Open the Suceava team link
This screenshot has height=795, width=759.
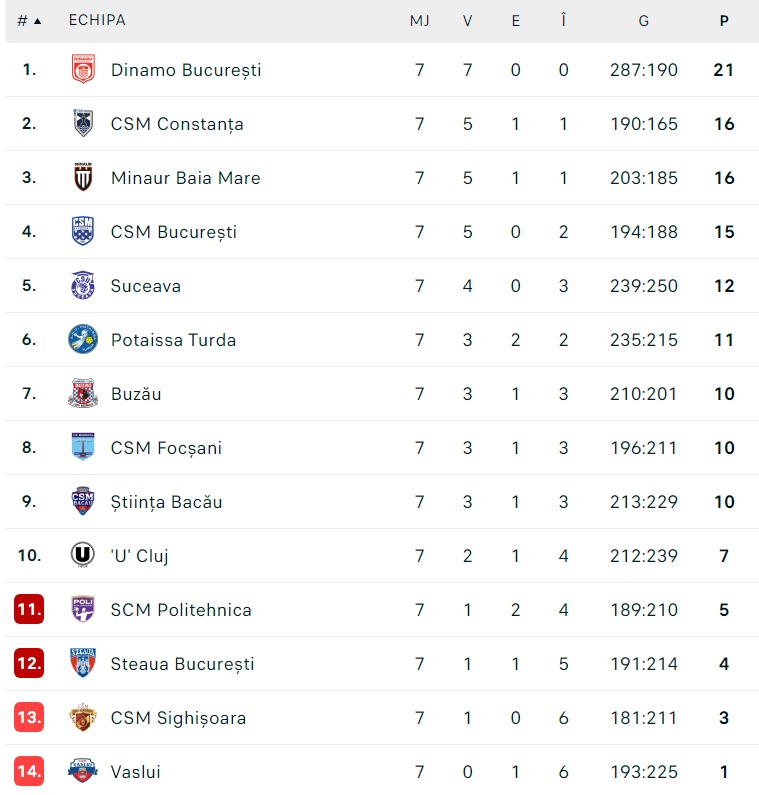[146, 286]
